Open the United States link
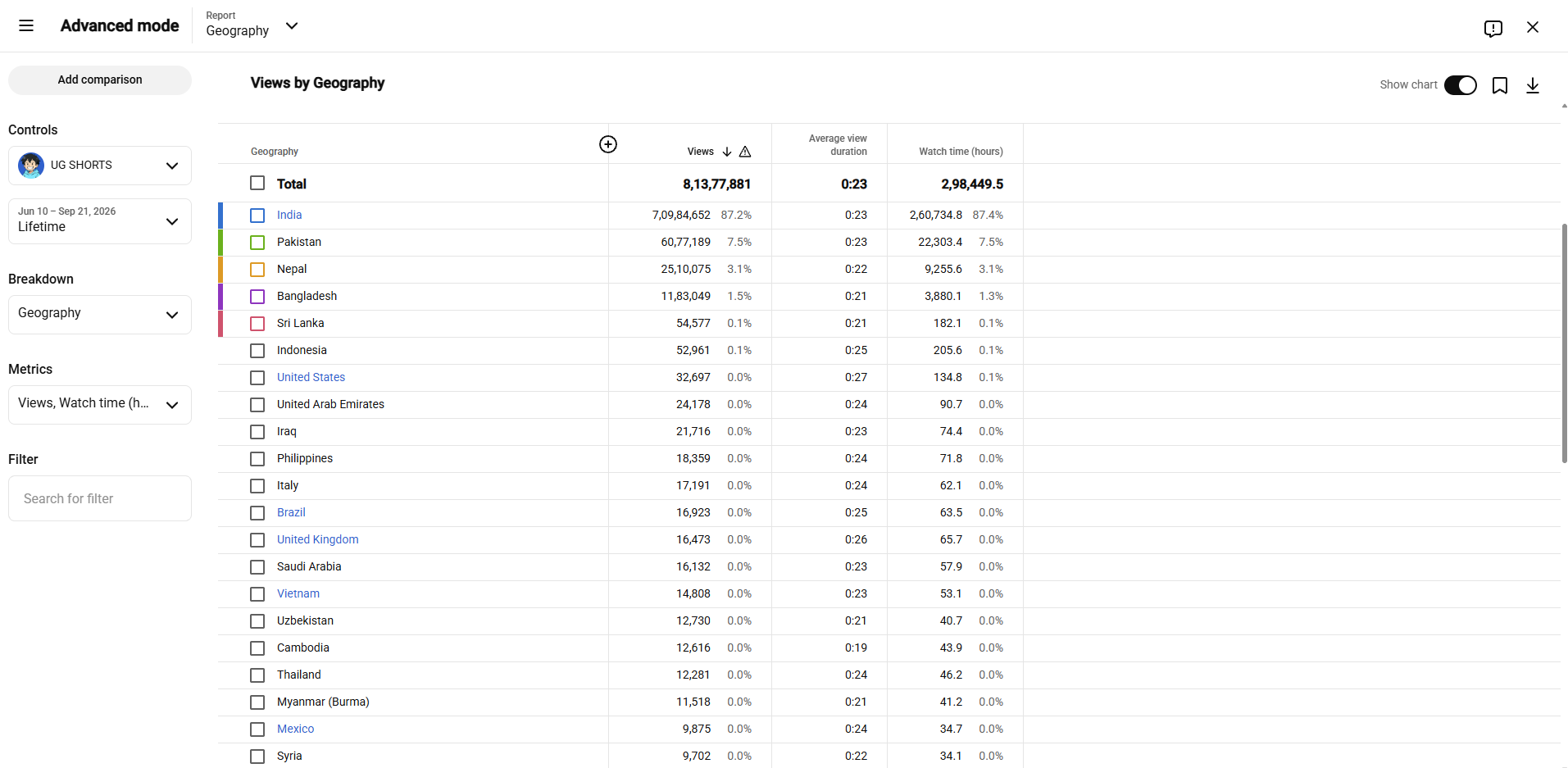The height and width of the screenshot is (768, 1568). point(311,377)
